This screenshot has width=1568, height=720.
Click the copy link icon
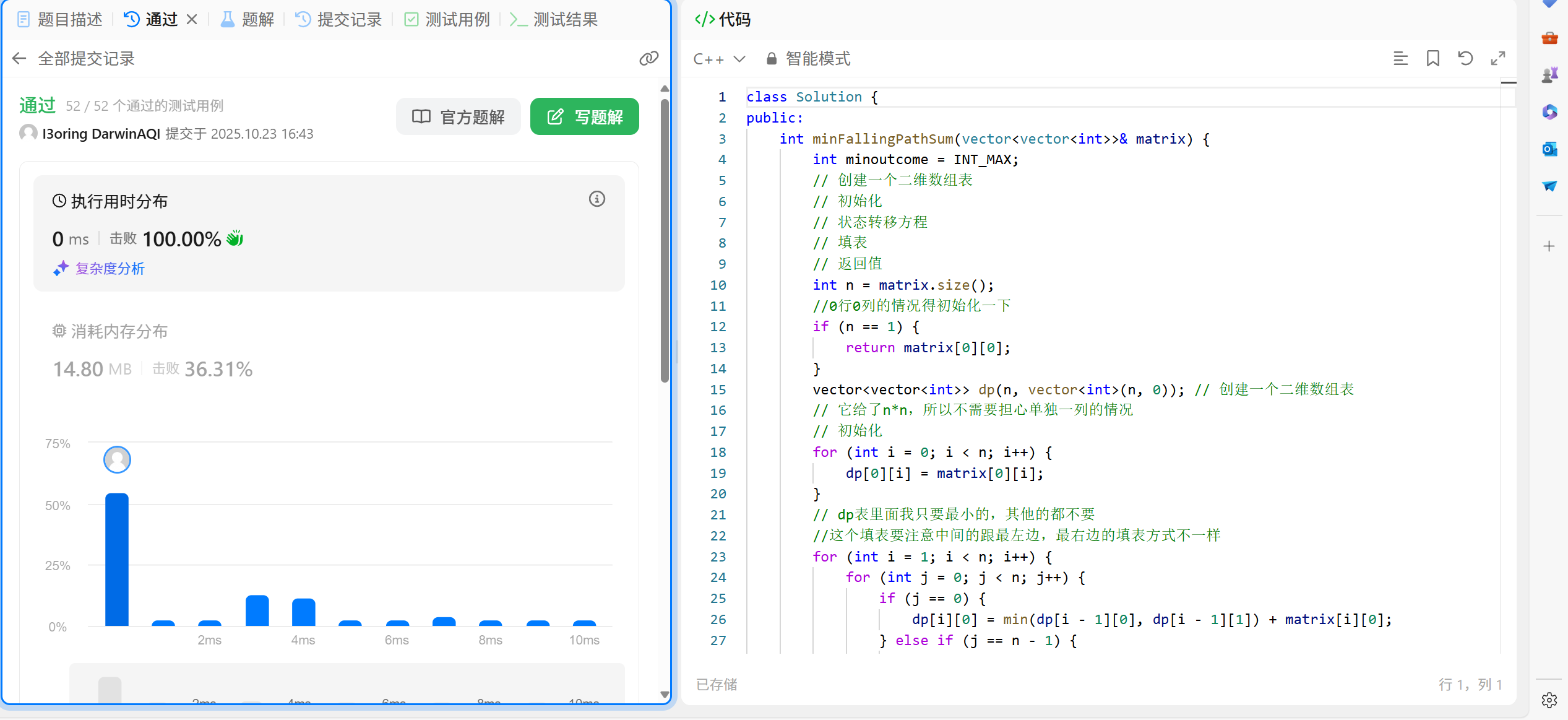tap(648, 58)
